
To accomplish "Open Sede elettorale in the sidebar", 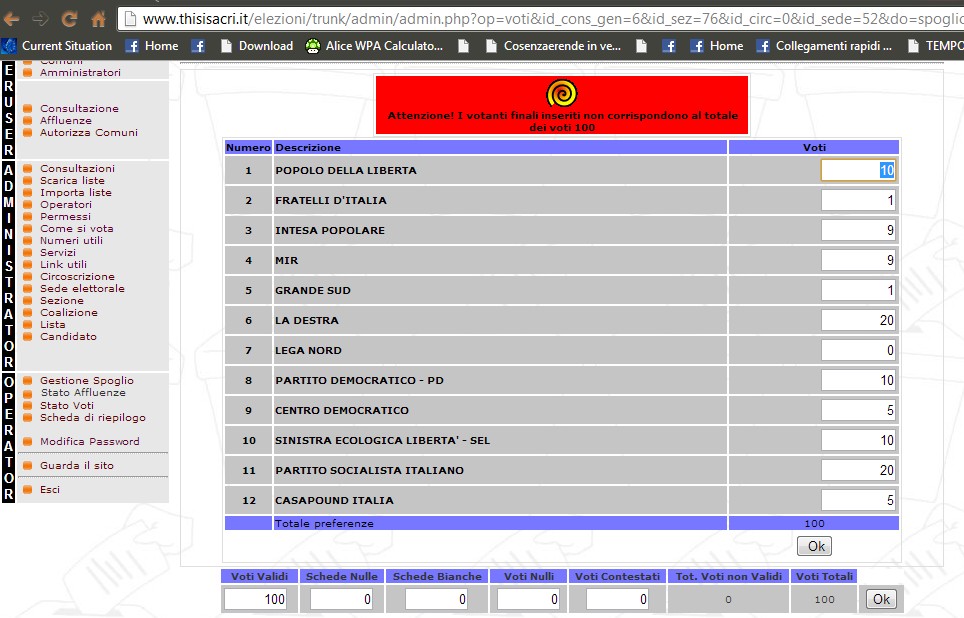I will click(x=82, y=288).
